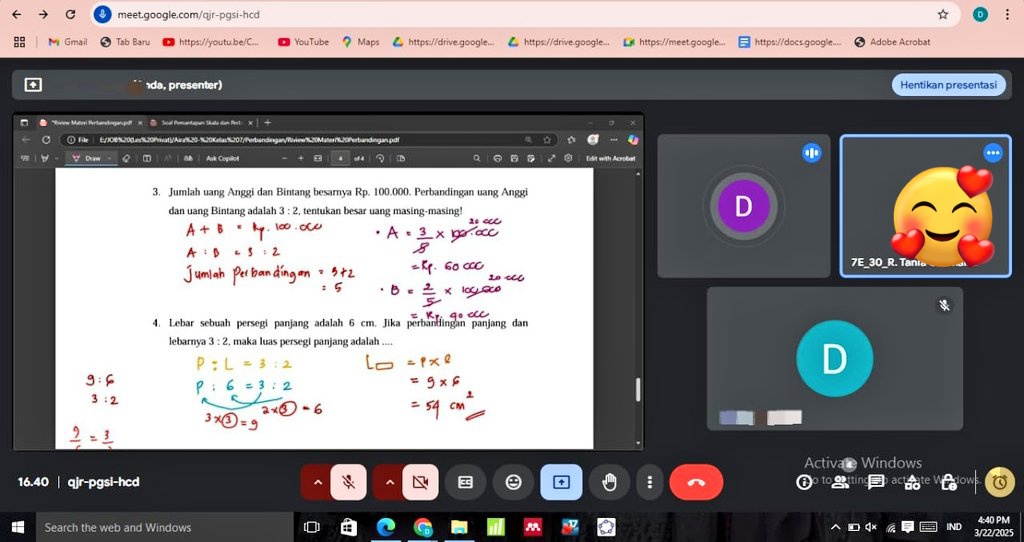Switch to Soal Pemantapan Skala tab
This screenshot has height=542, width=1024.
point(201,122)
